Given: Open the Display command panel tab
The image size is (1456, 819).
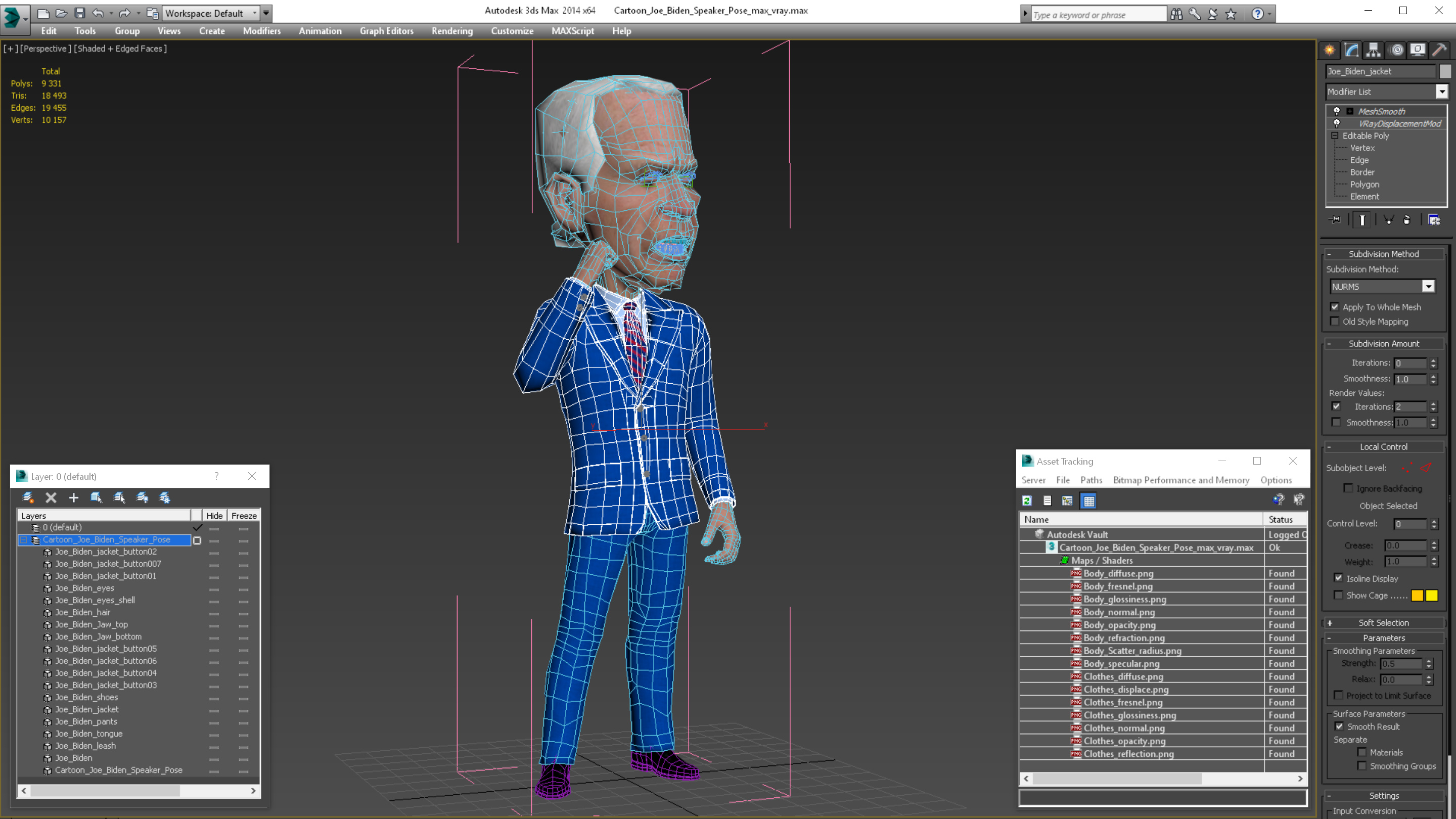Looking at the screenshot, I should coord(1418,50).
